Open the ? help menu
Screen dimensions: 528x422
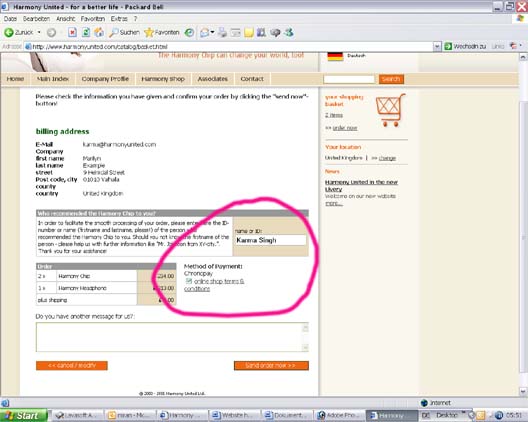coord(135,19)
